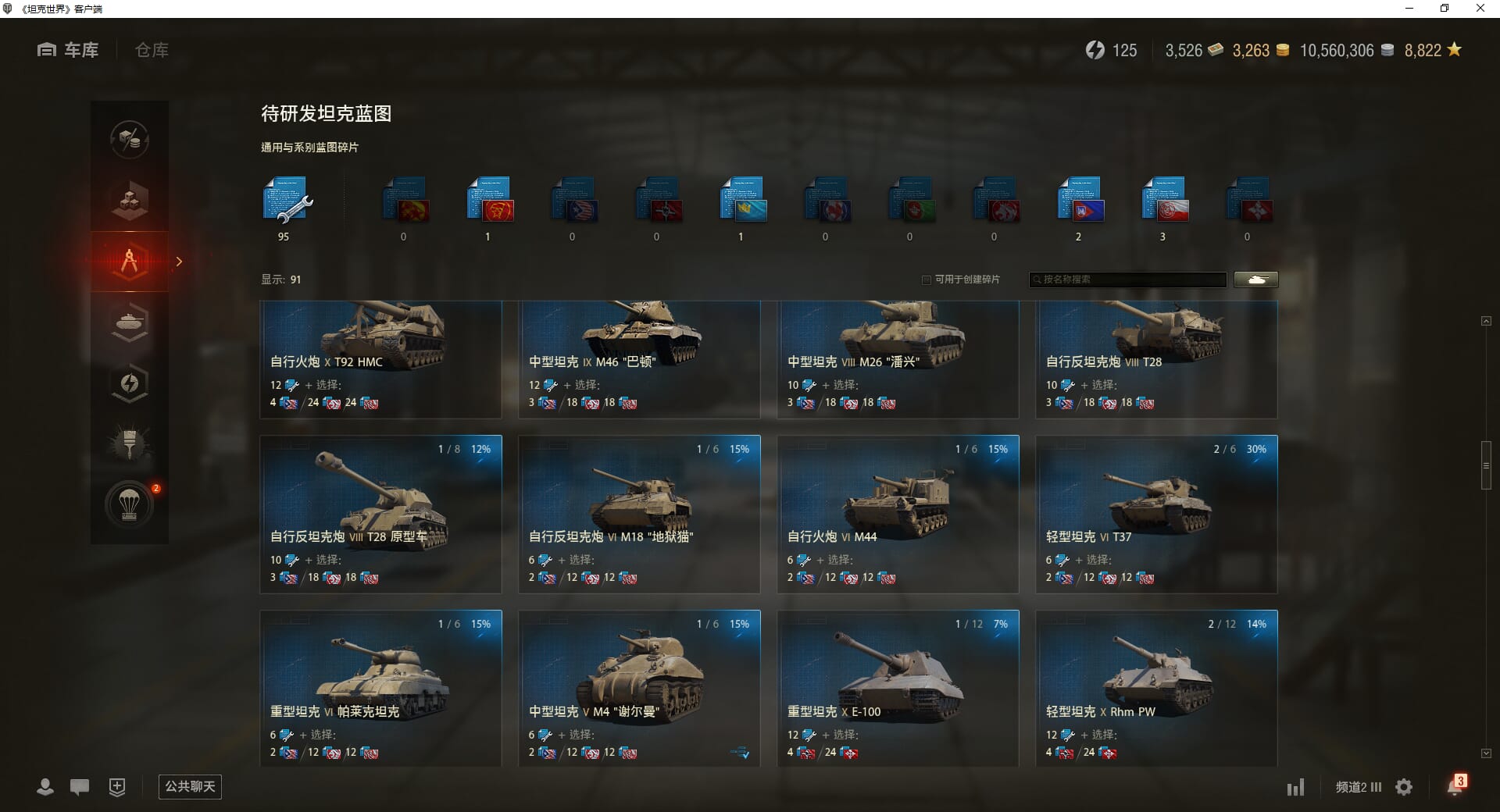Click the 公共聊天 button
Image resolution: width=1500 pixels, height=812 pixels.
point(190,786)
